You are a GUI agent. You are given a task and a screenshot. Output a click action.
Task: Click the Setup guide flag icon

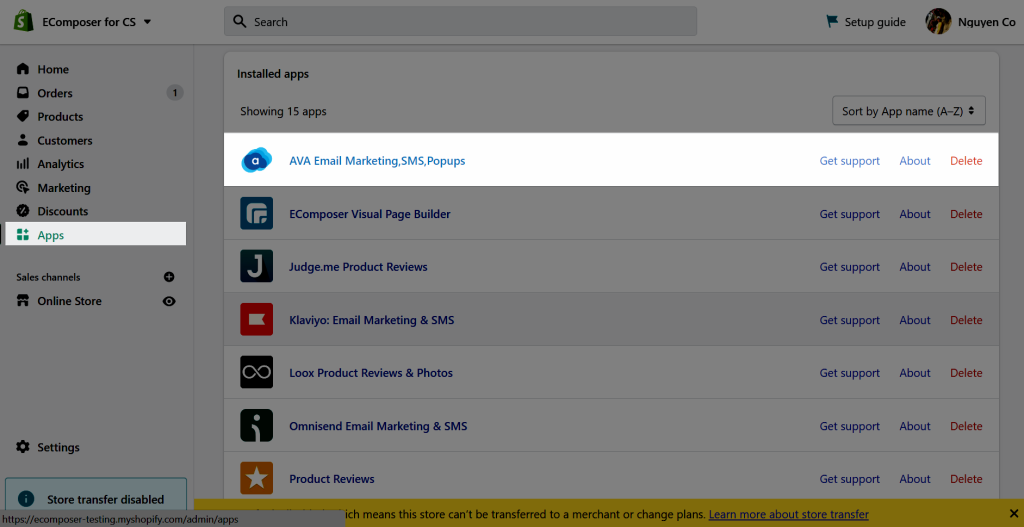tap(832, 22)
